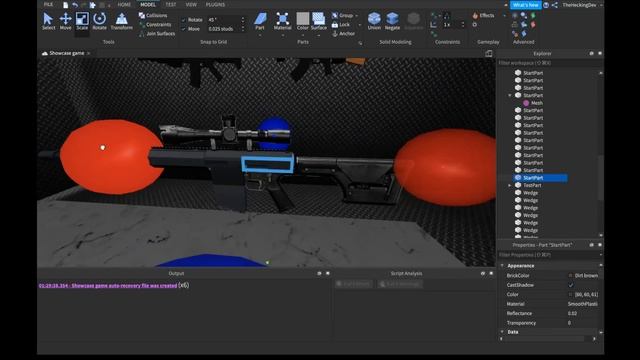Viewport: 640px width, 360px height.
Task: Click the Mesh item icon in Explorer
Action: (x=526, y=103)
